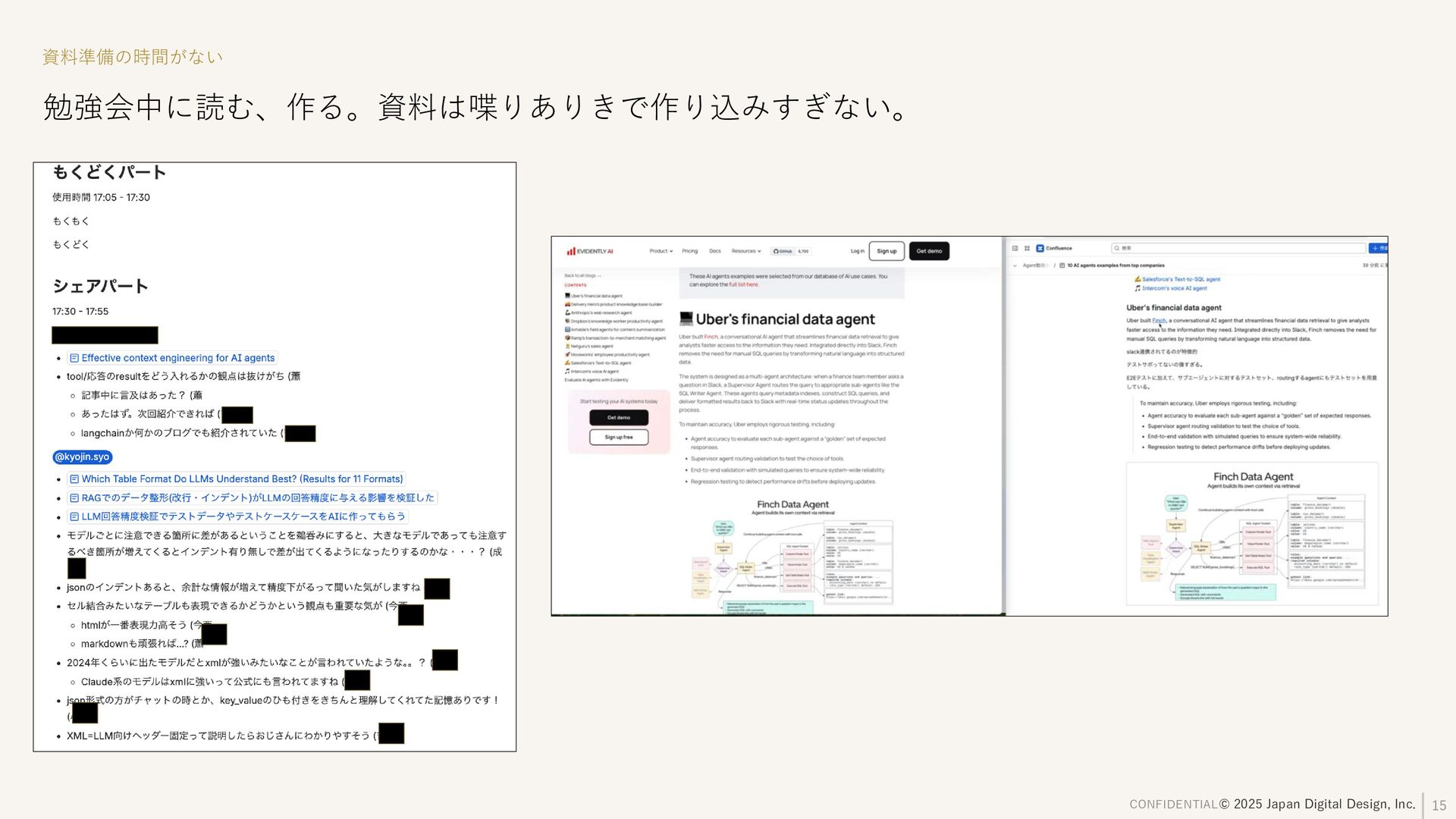Expand the Resources dropdown menu
This screenshot has height=819, width=1456.
click(x=745, y=251)
